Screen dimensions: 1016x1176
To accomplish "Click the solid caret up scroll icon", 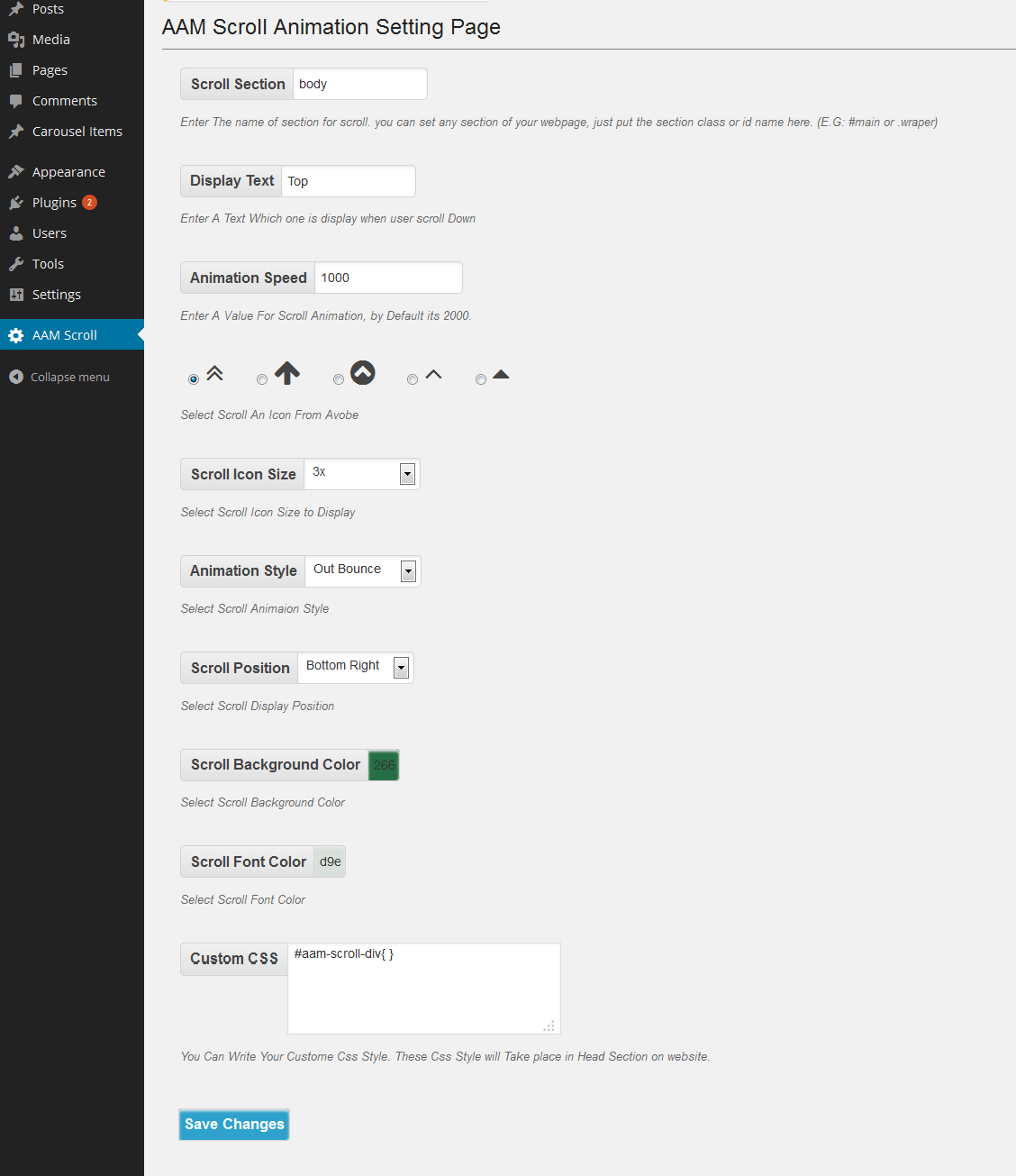I will pyautogui.click(x=502, y=374).
